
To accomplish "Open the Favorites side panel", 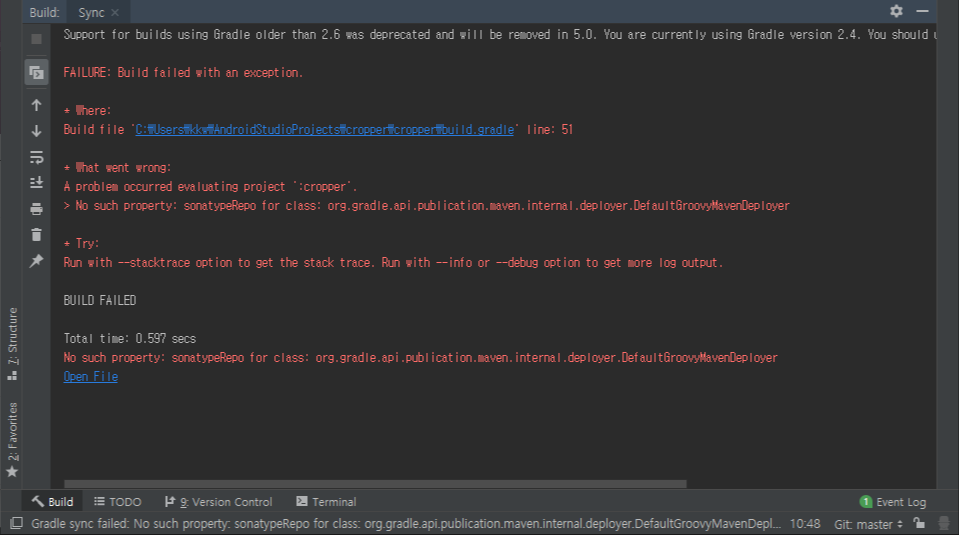I will [12, 439].
